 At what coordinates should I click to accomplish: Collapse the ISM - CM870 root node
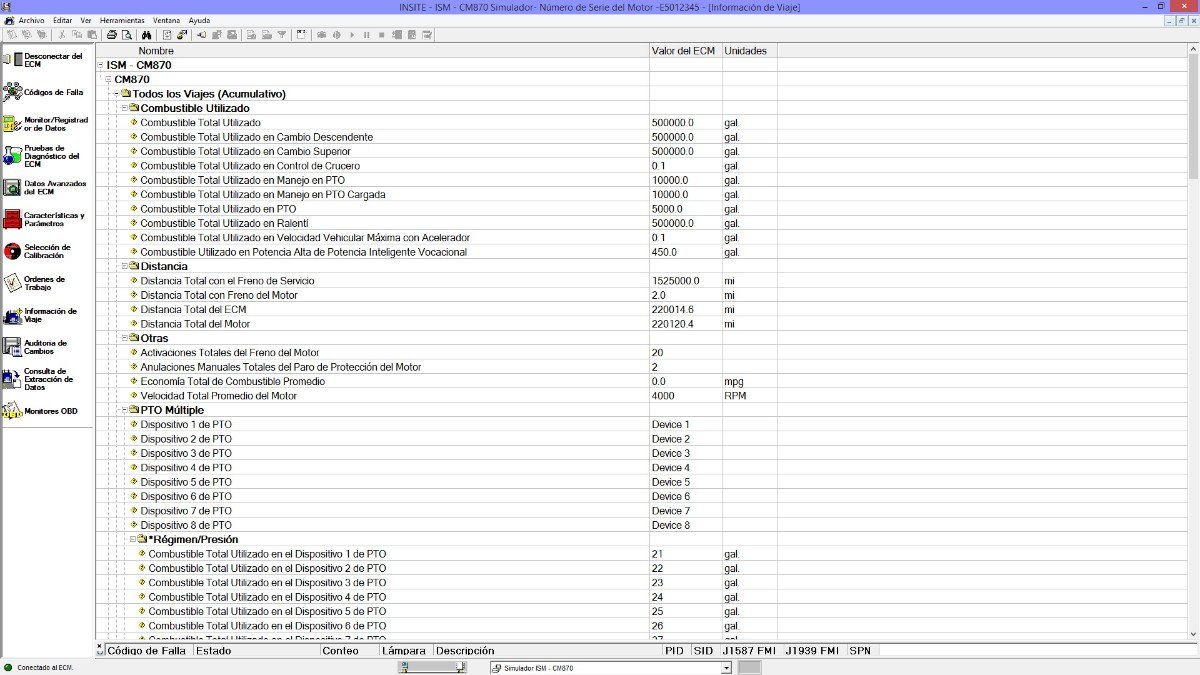100,65
